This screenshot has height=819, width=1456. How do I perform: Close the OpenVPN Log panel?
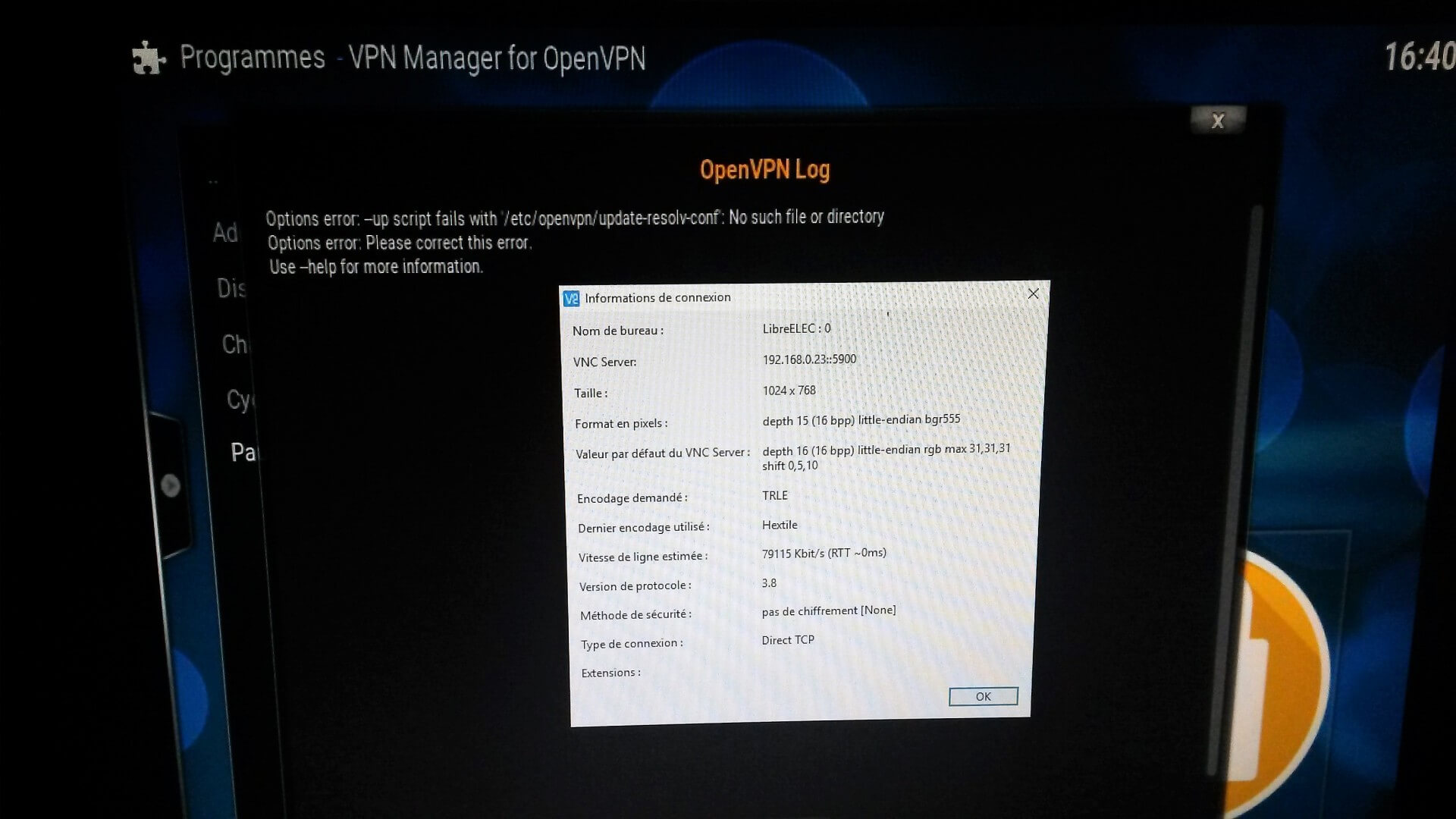tap(1218, 121)
